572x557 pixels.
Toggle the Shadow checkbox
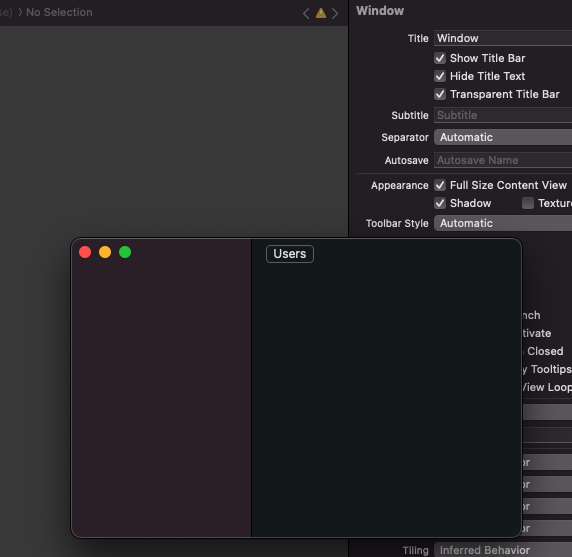pyautogui.click(x=440, y=203)
